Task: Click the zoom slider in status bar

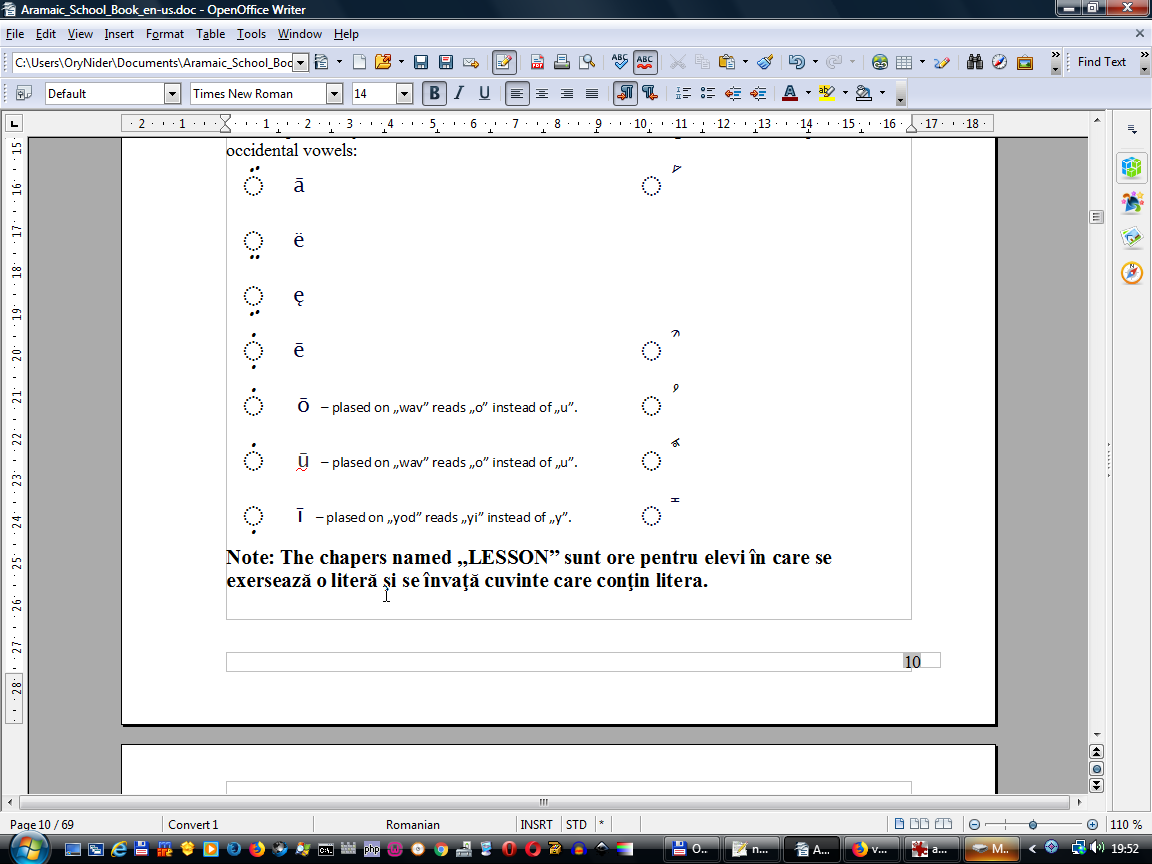Action: [x=1032, y=825]
